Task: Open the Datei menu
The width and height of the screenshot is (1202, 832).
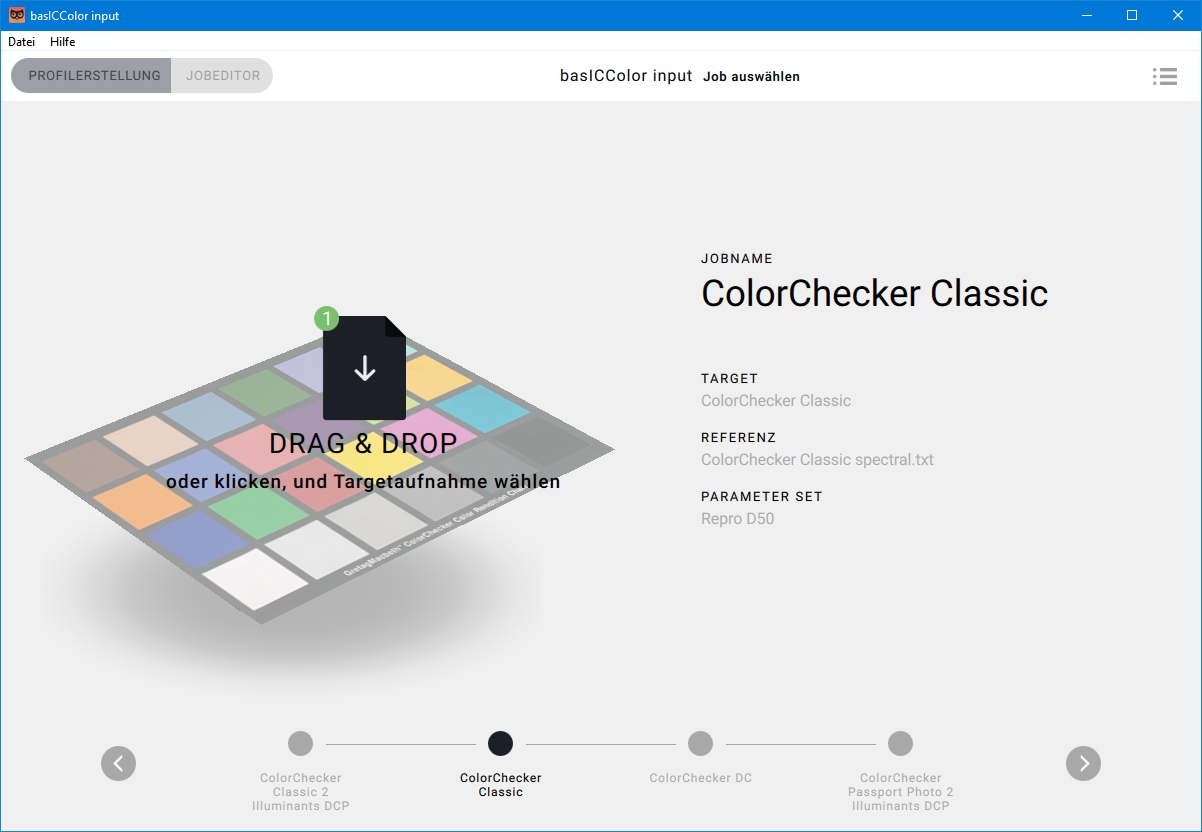Action: tap(21, 42)
